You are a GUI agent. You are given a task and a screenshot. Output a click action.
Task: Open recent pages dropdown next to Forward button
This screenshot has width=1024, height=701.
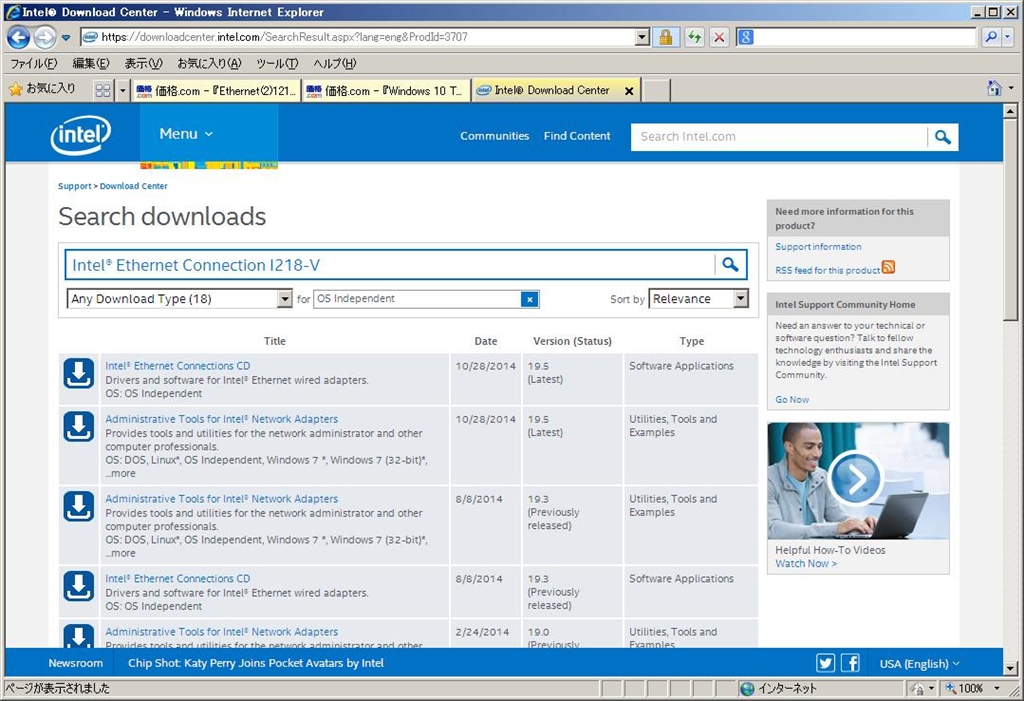tap(66, 38)
